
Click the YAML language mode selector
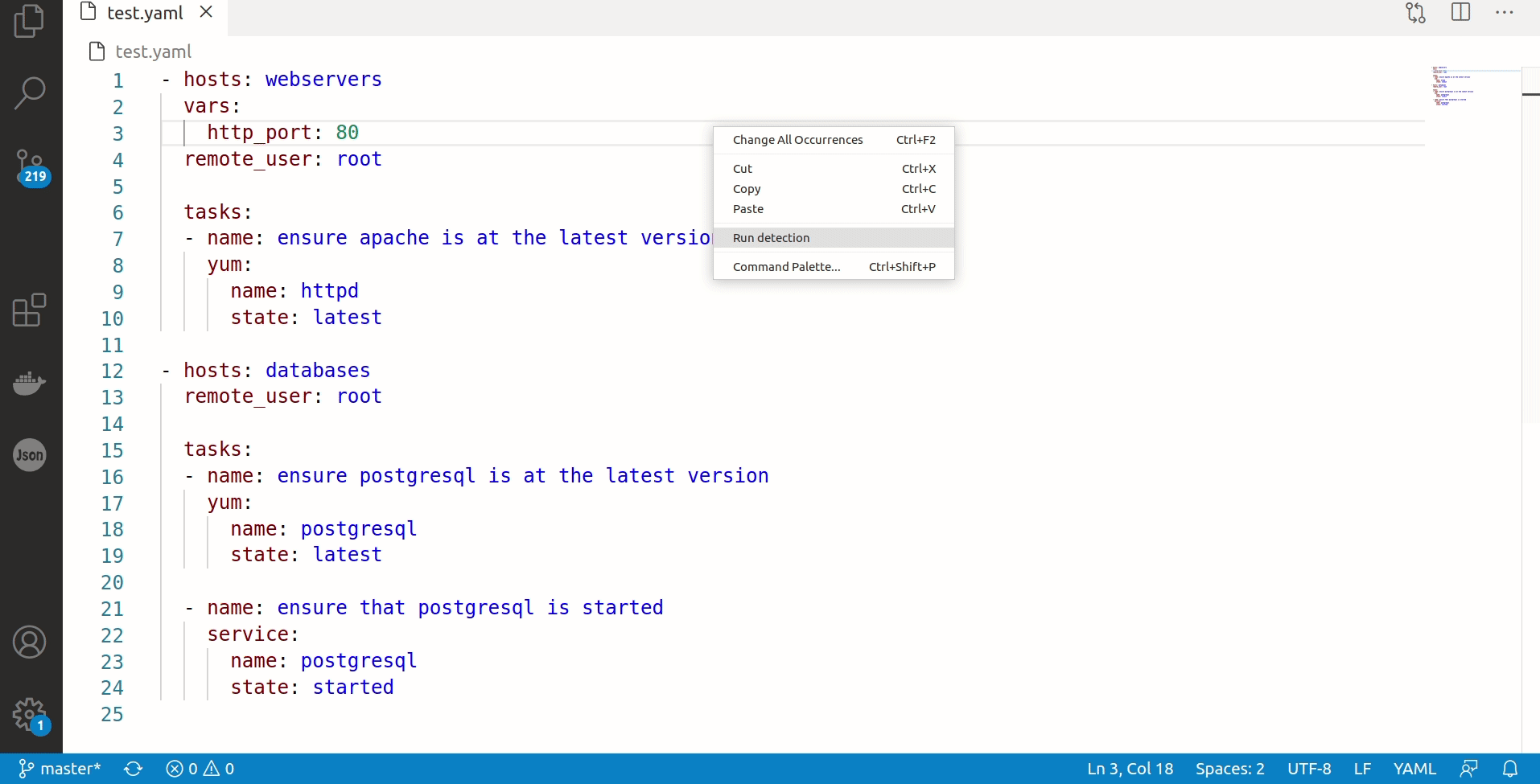(1414, 769)
